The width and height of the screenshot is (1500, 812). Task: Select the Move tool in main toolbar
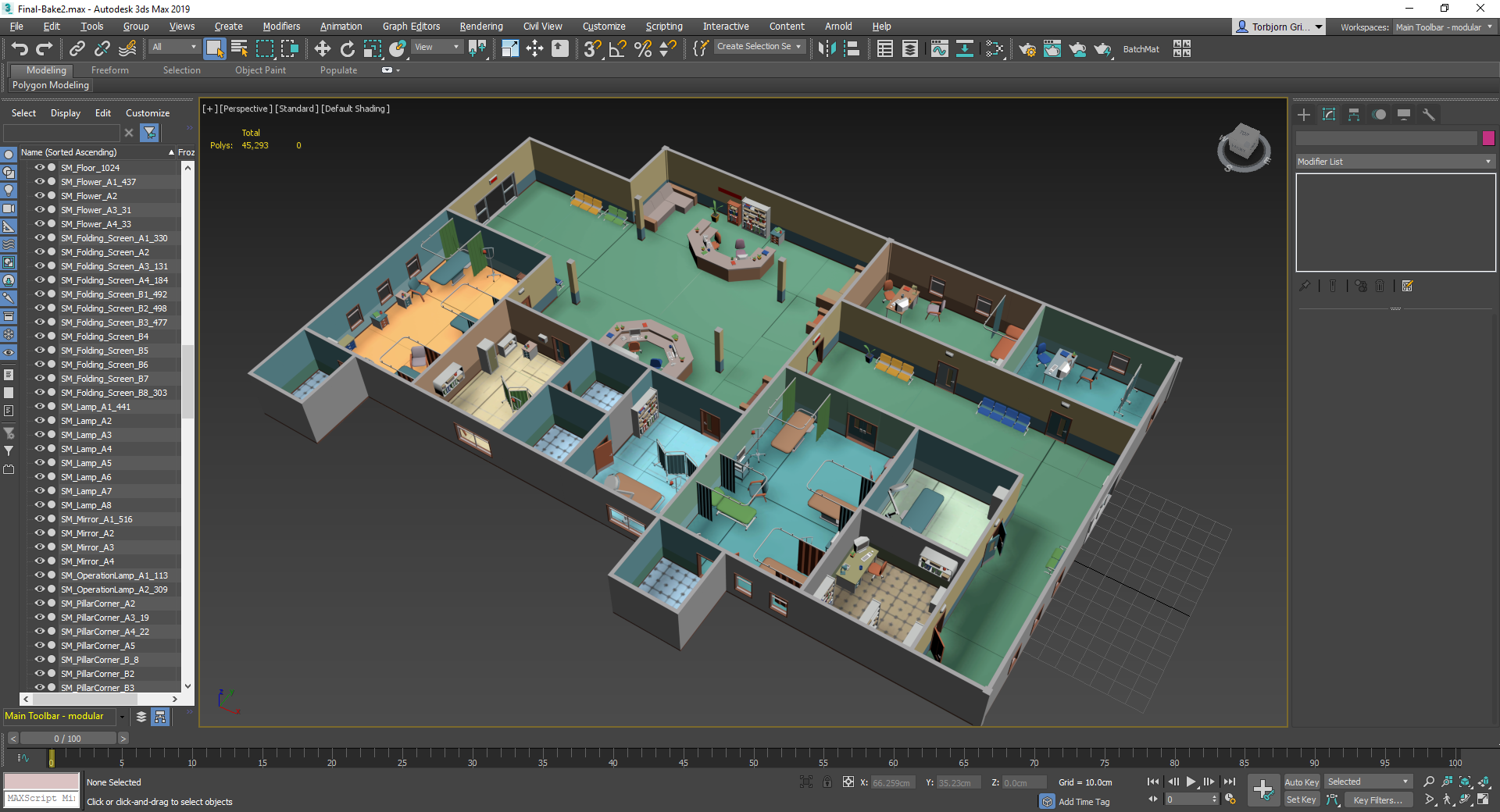(x=322, y=49)
